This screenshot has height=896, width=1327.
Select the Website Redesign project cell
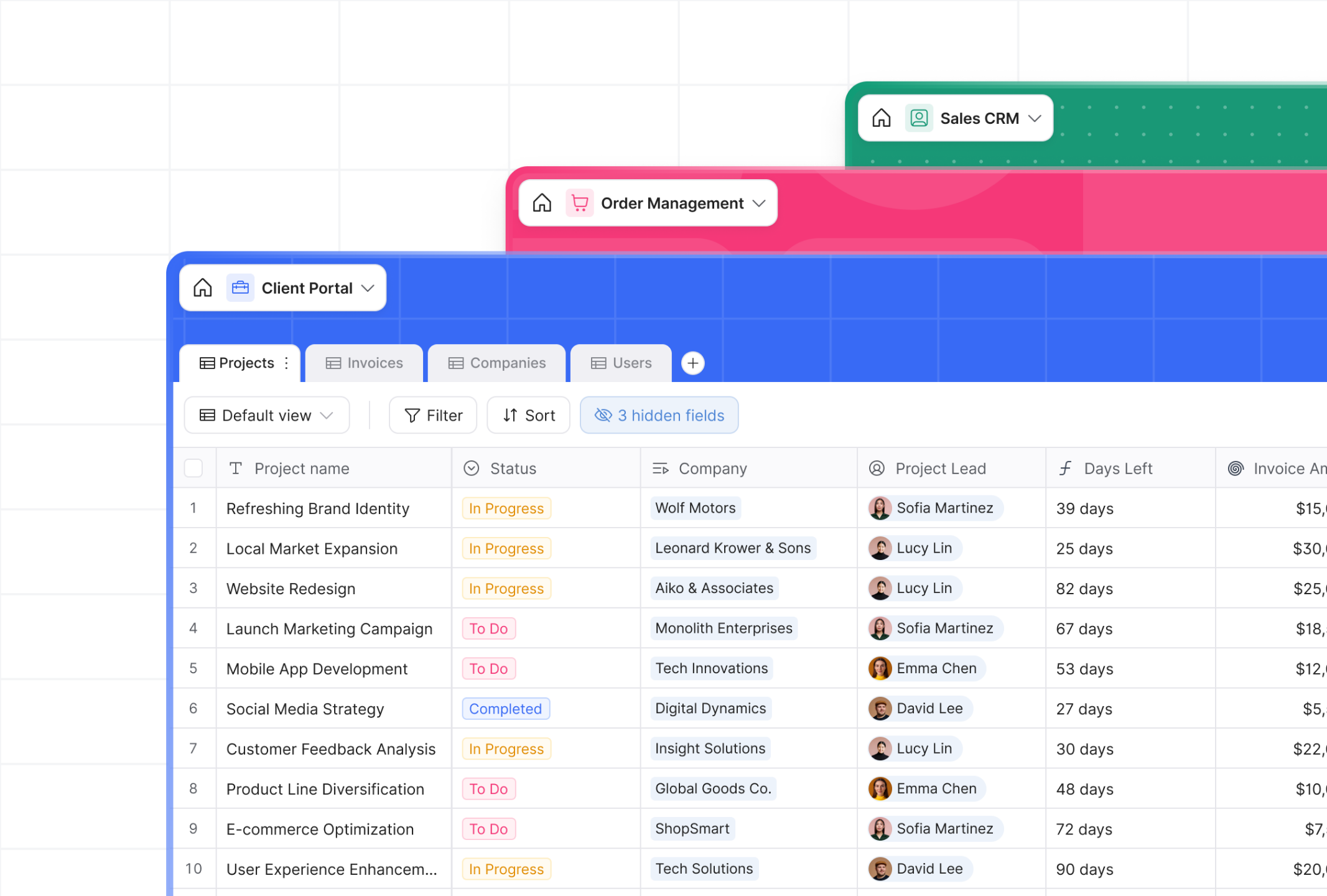point(291,588)
